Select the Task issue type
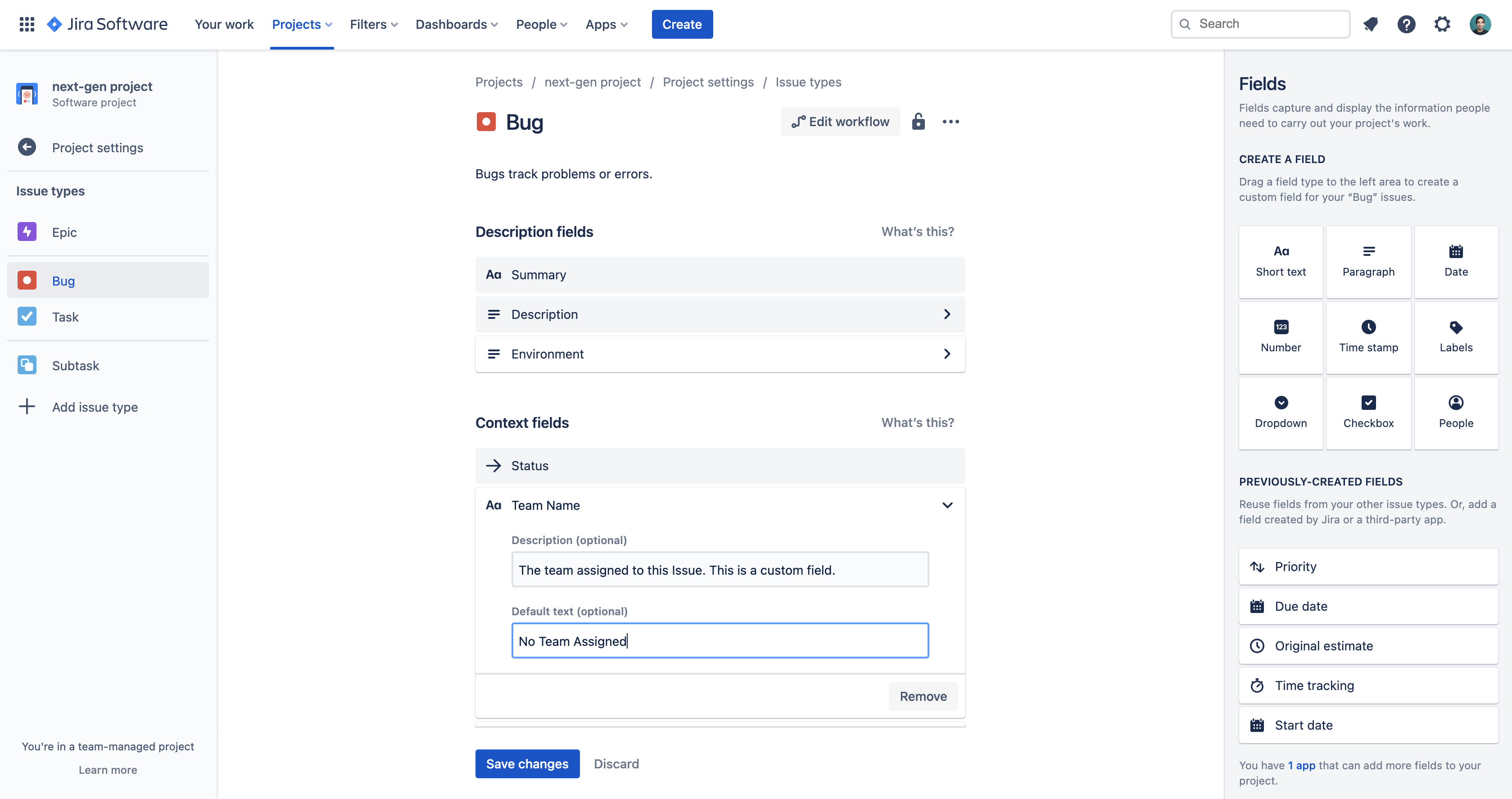This screenshot has height=799, width=1512. 65,317
